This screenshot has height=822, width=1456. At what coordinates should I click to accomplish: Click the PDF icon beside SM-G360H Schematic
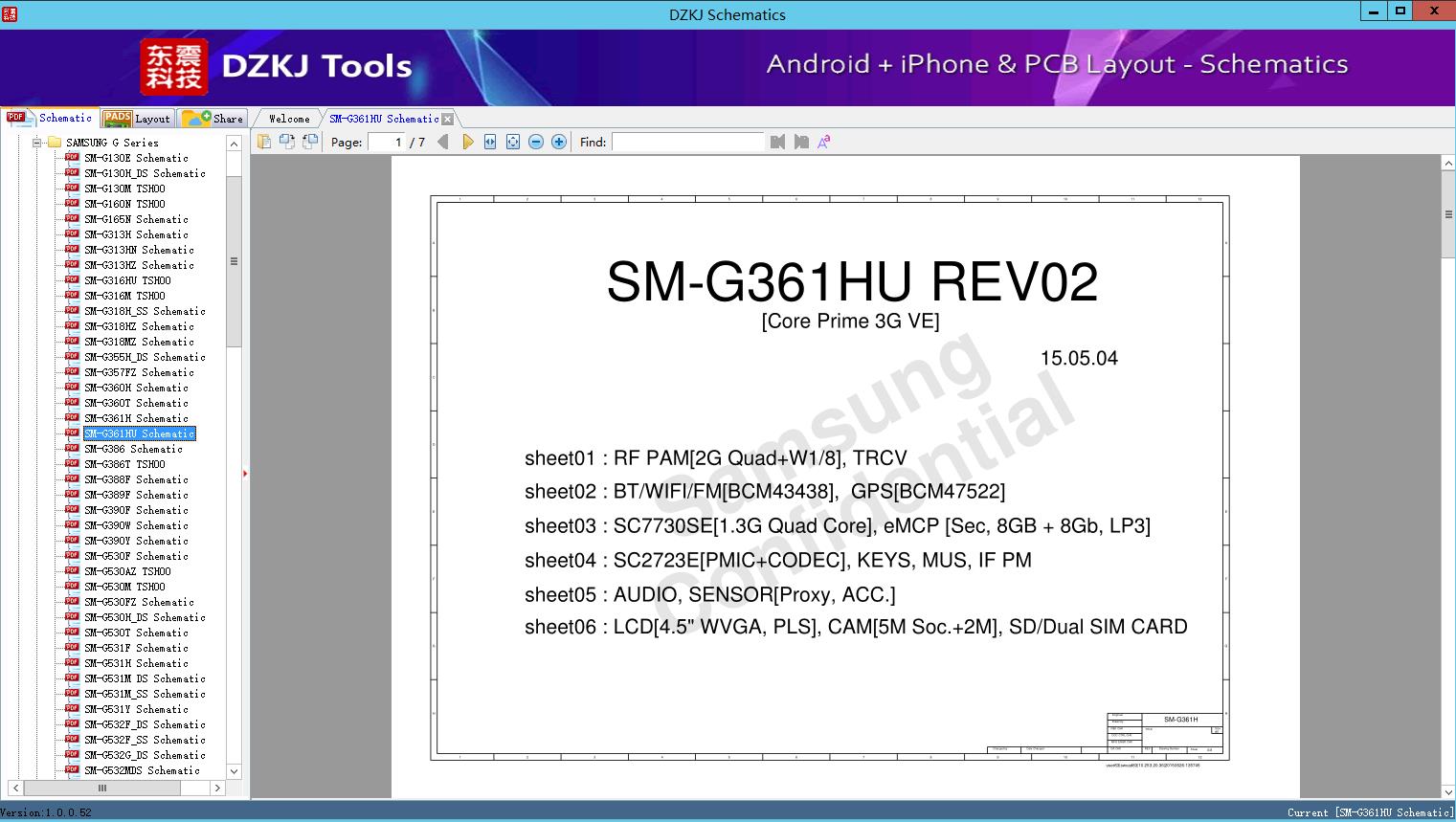click(x=72, y=388)
